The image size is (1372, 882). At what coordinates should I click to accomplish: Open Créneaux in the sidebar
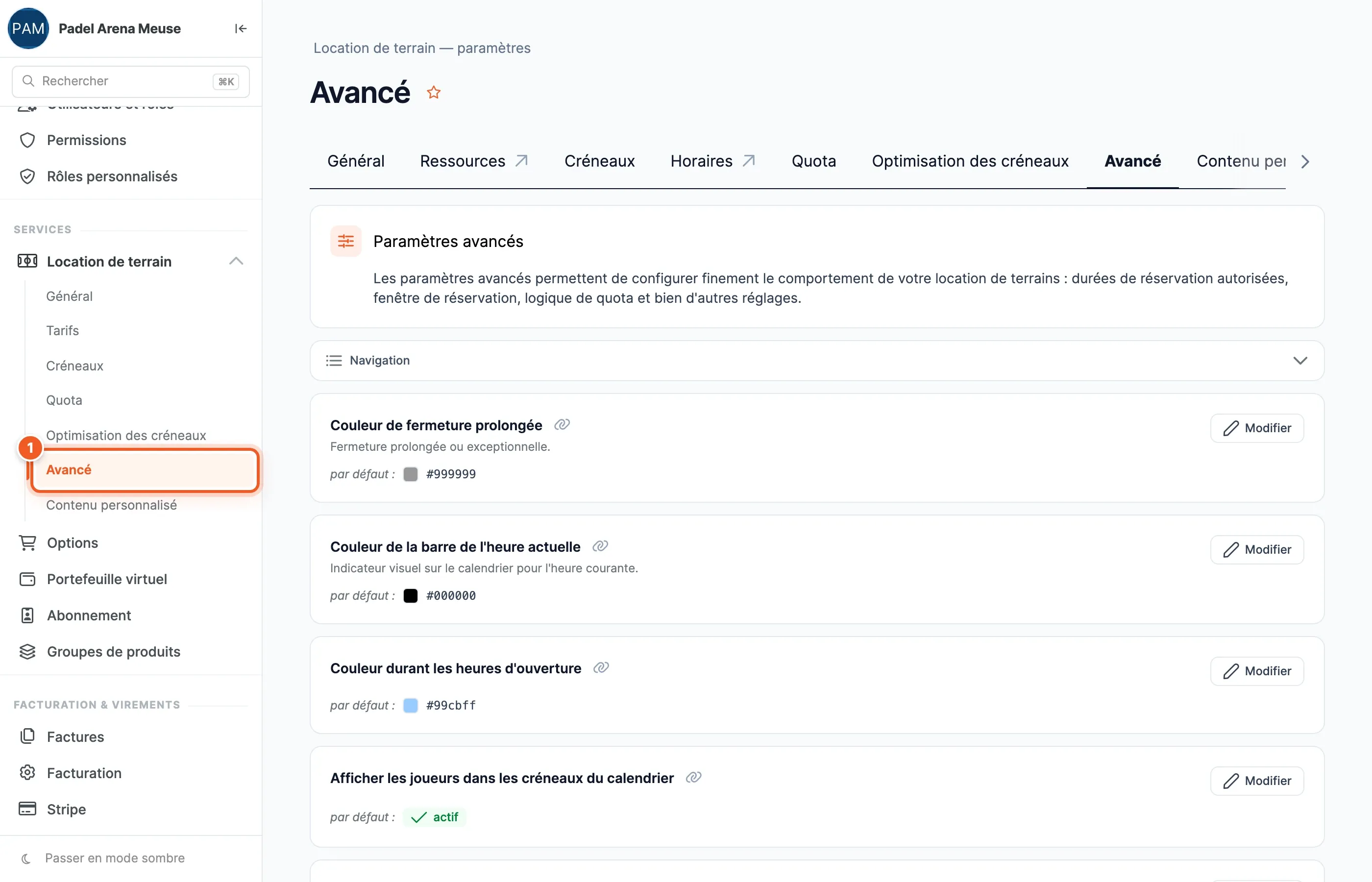[x=74, y=366]
